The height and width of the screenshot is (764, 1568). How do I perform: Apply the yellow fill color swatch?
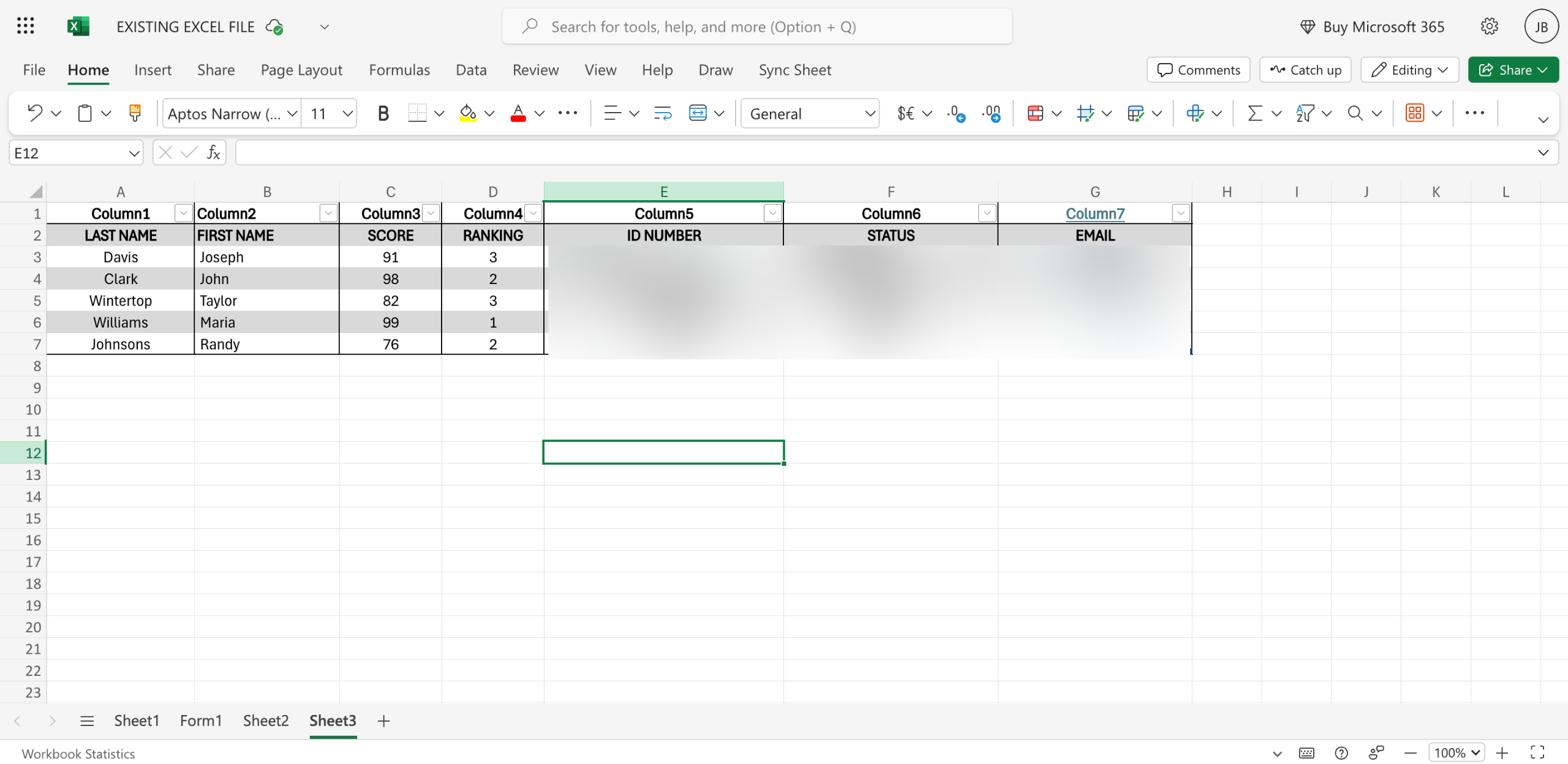[x=468, y=113]
